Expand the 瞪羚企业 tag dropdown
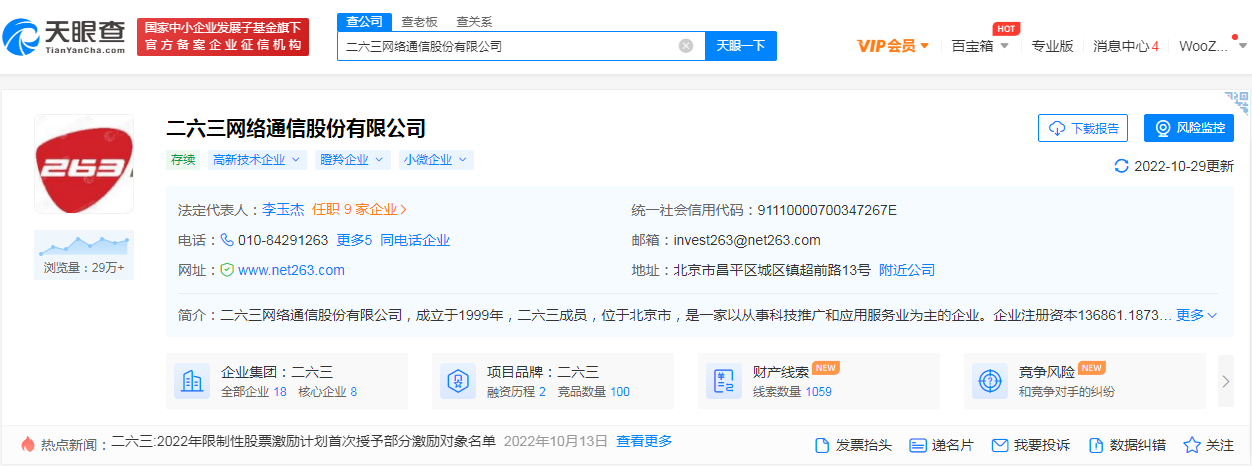 click(x=353, y=160)
